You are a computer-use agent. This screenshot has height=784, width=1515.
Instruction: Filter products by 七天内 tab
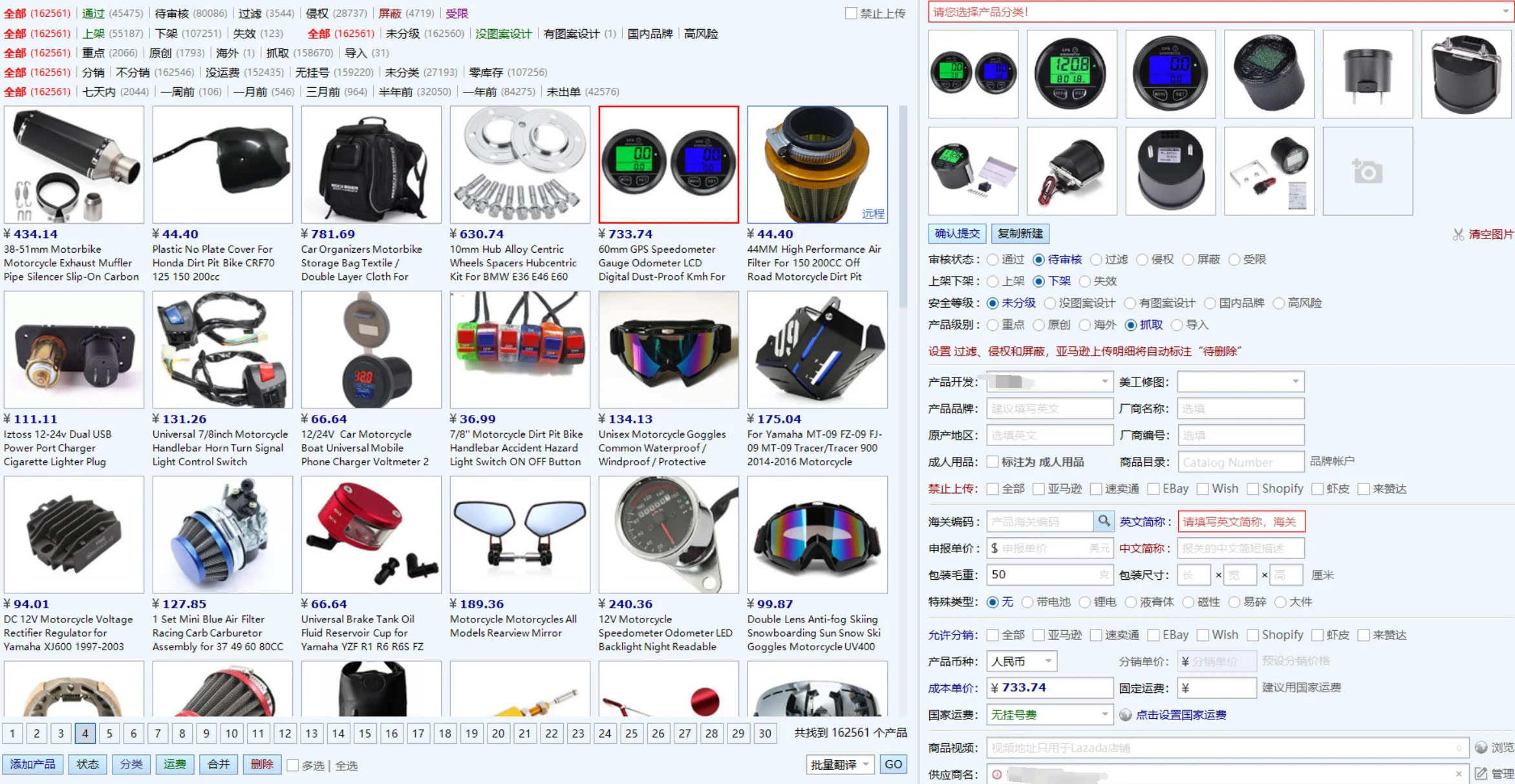99,92
